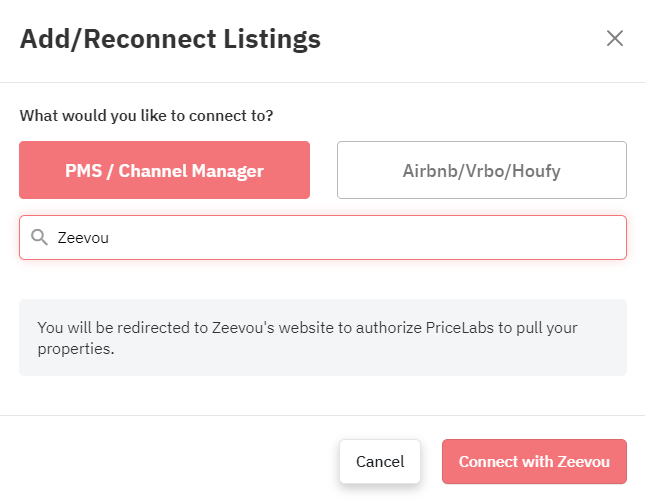This screenshot has width=645, height=501.
Task: Click the word PriceLabs in the info text
Action: coord(459,328)
